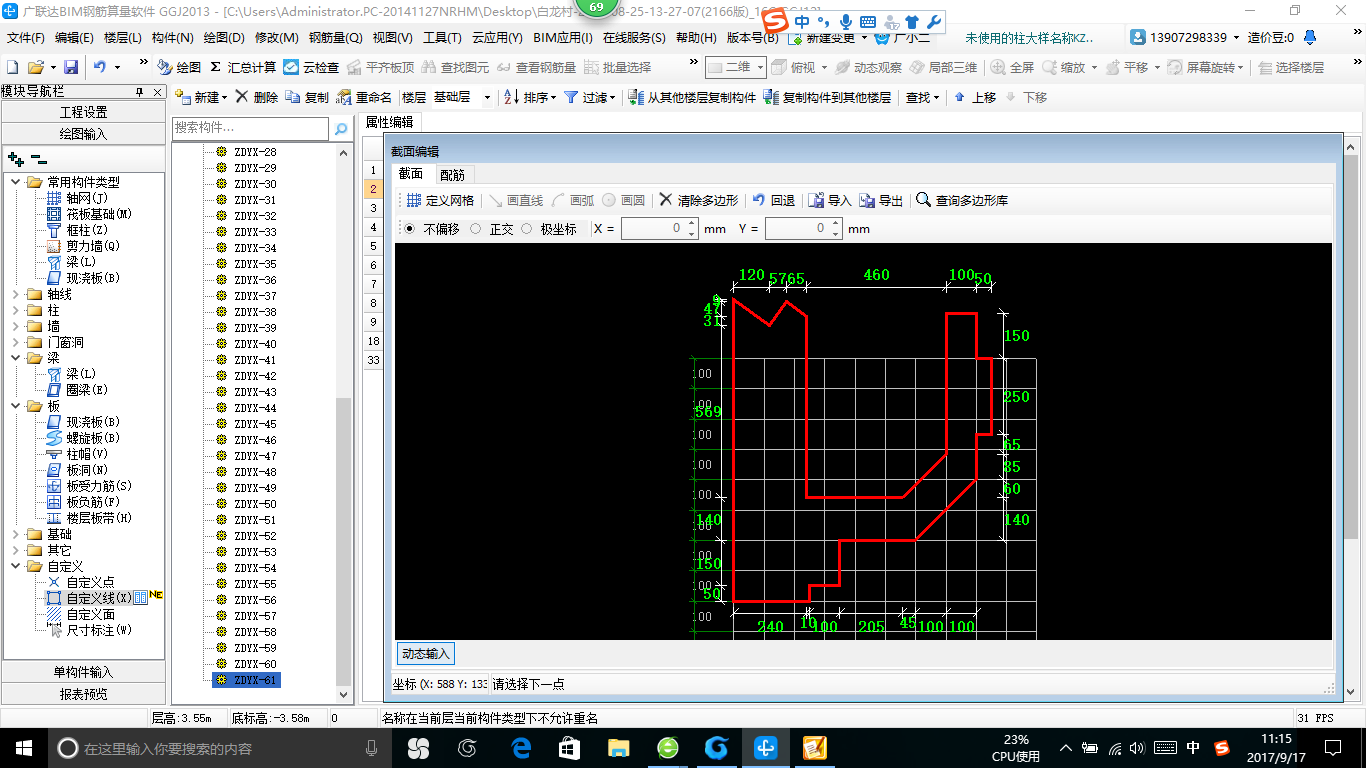Click the 工程设置 panel button
The image size is (1366, 768).
tap(83, 112)
